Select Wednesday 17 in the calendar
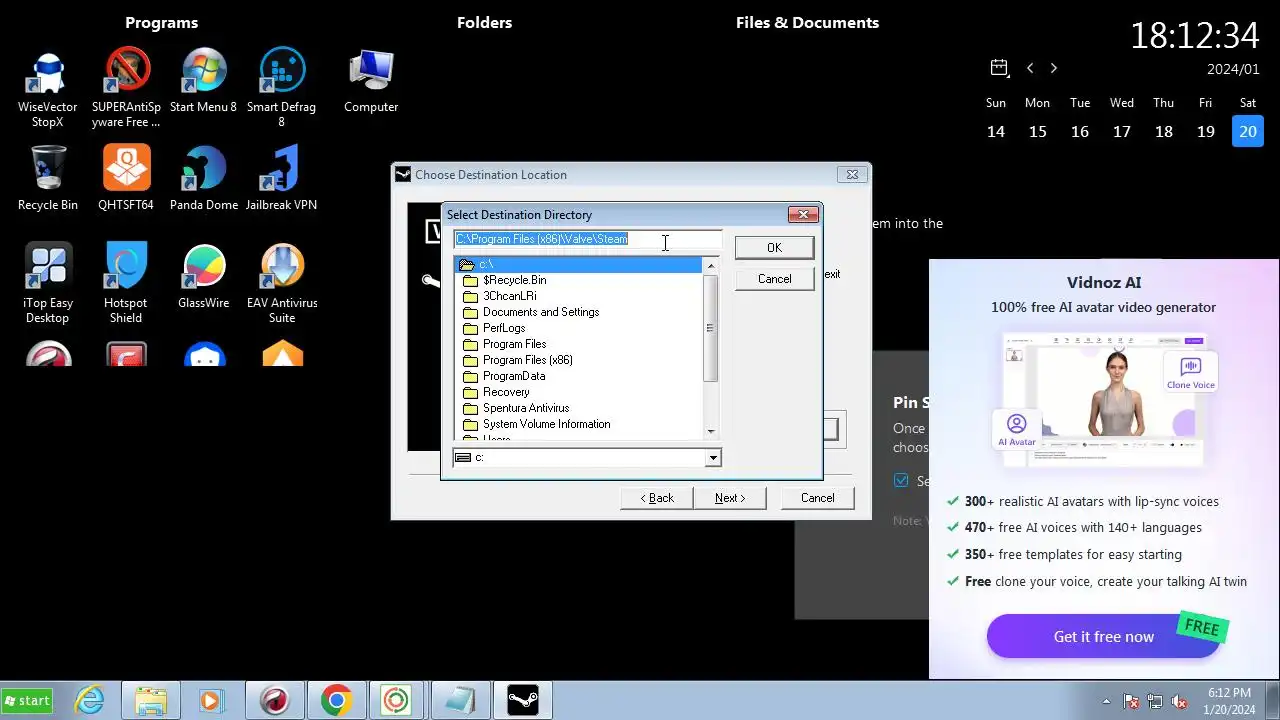The image size is (1280, 720). tap(1122, 131)
